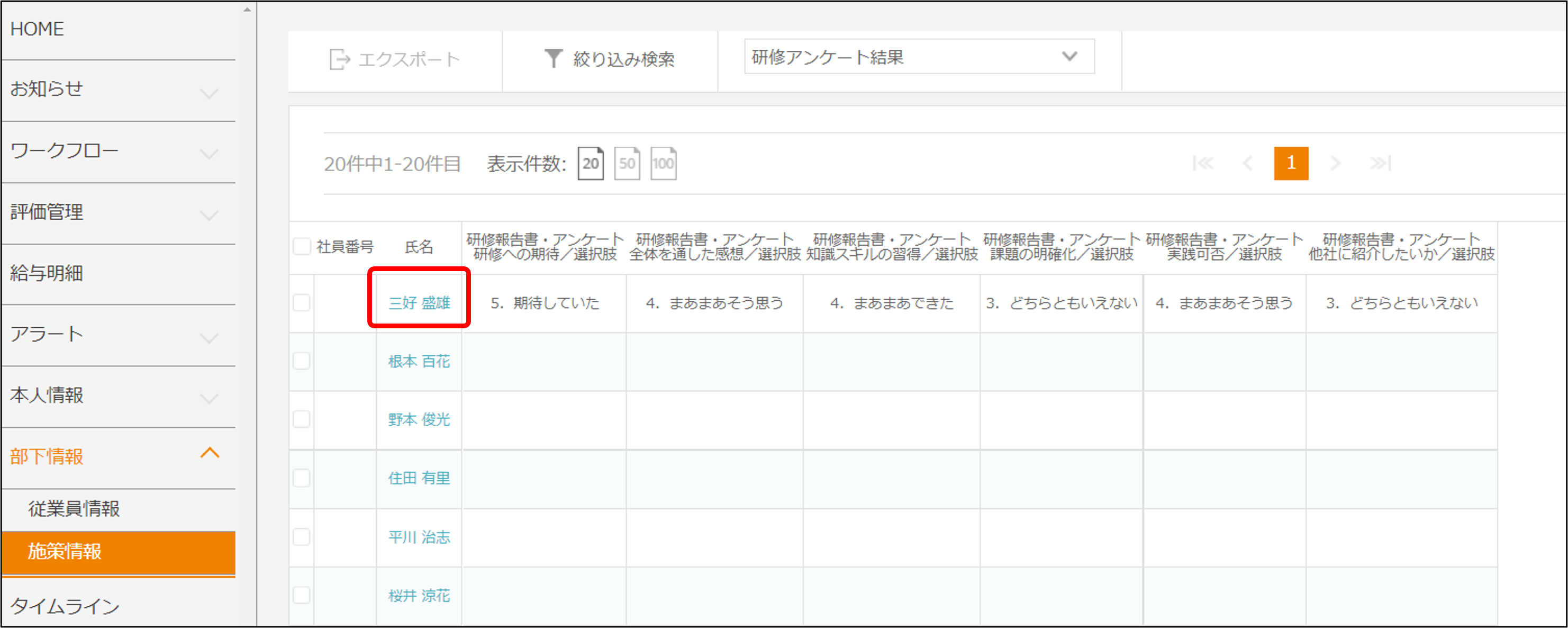Check the row for 三好 盛雄
The height and width of the screenshot is (628, 1568).
(x=302, y=303)
